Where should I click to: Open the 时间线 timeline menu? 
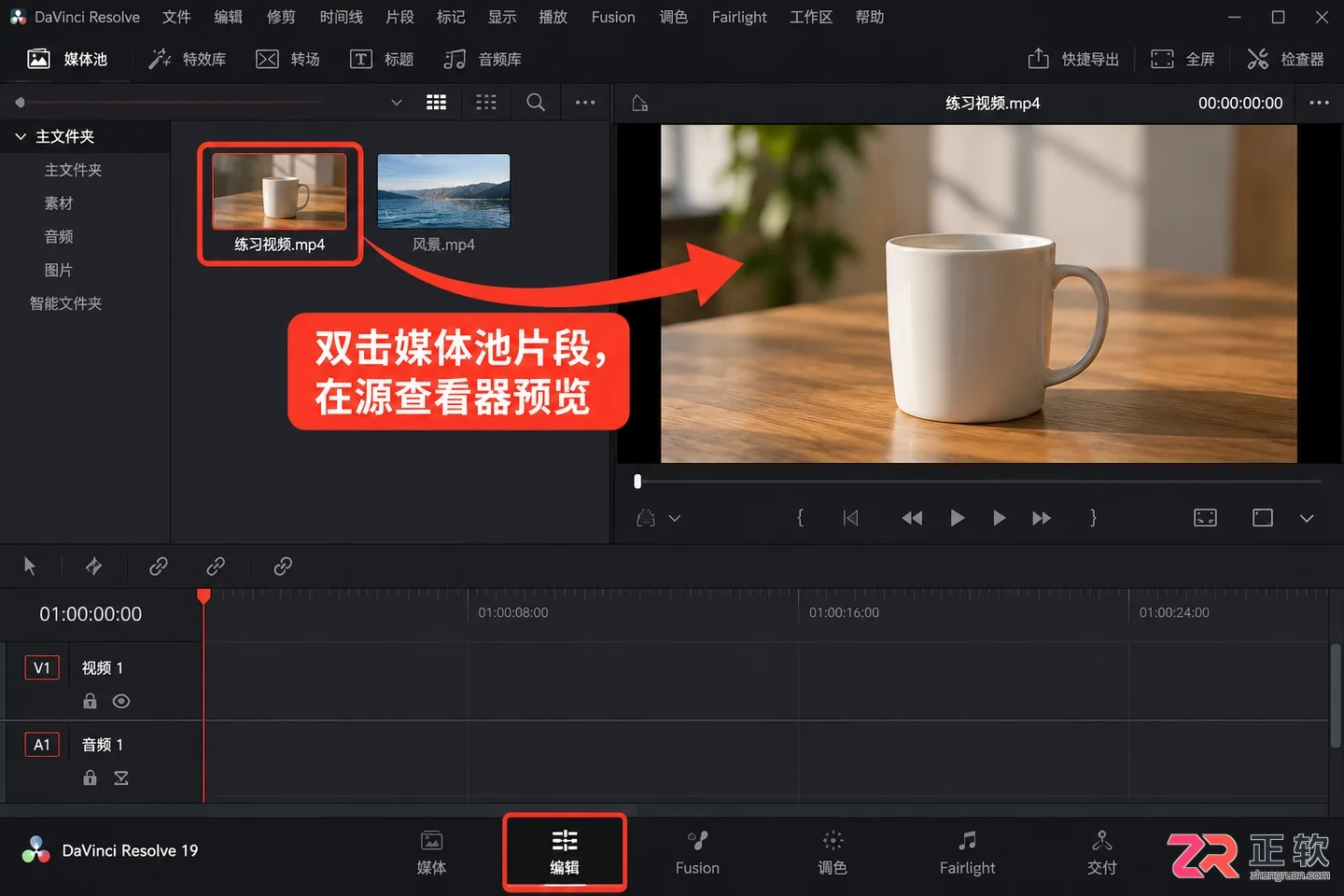[x=341, y=17]
